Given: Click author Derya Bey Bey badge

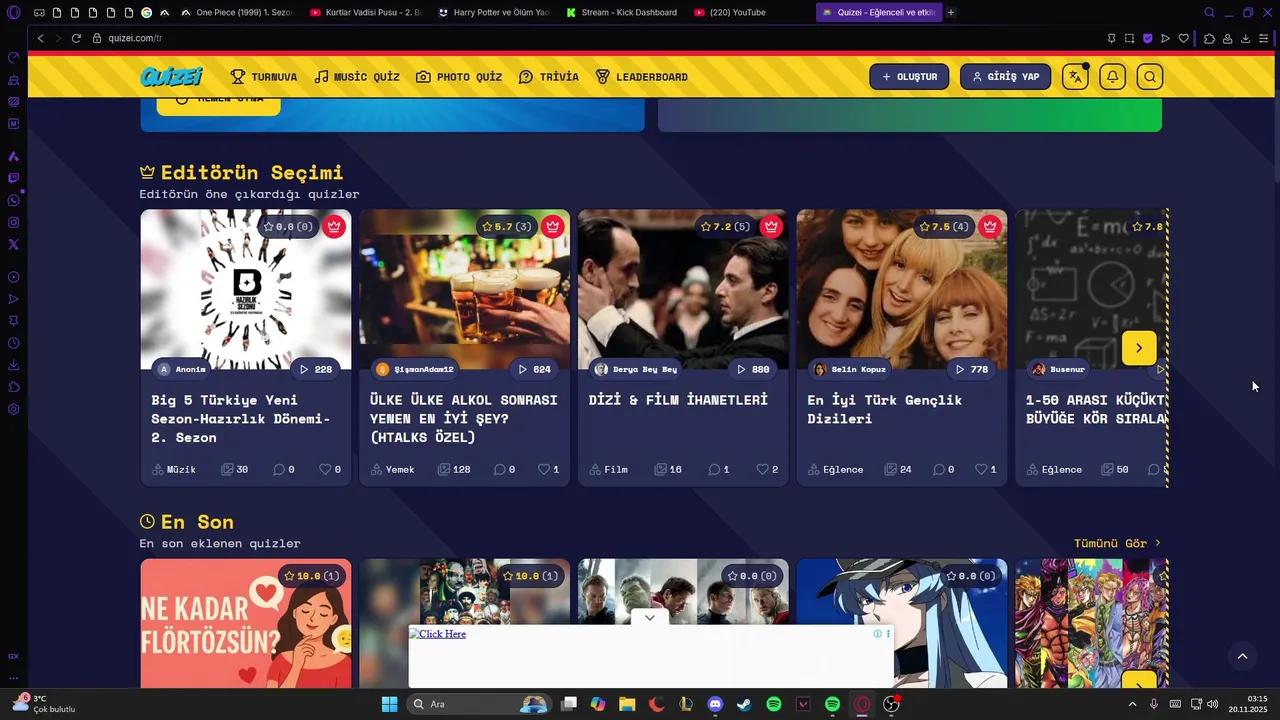Looking at the screenshot, I should click(636, 369).
